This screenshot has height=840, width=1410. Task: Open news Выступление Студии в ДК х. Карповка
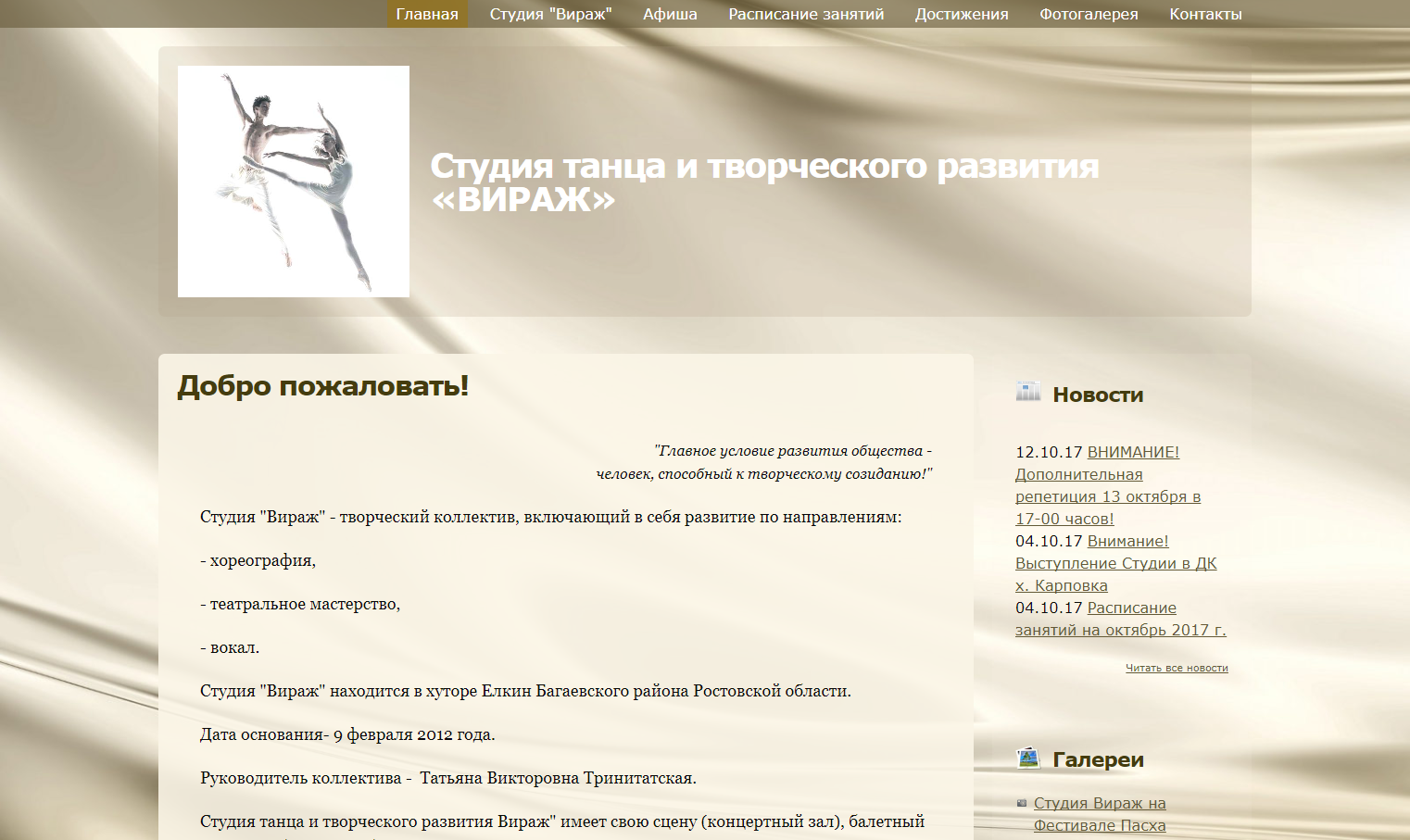(1115, 563)
